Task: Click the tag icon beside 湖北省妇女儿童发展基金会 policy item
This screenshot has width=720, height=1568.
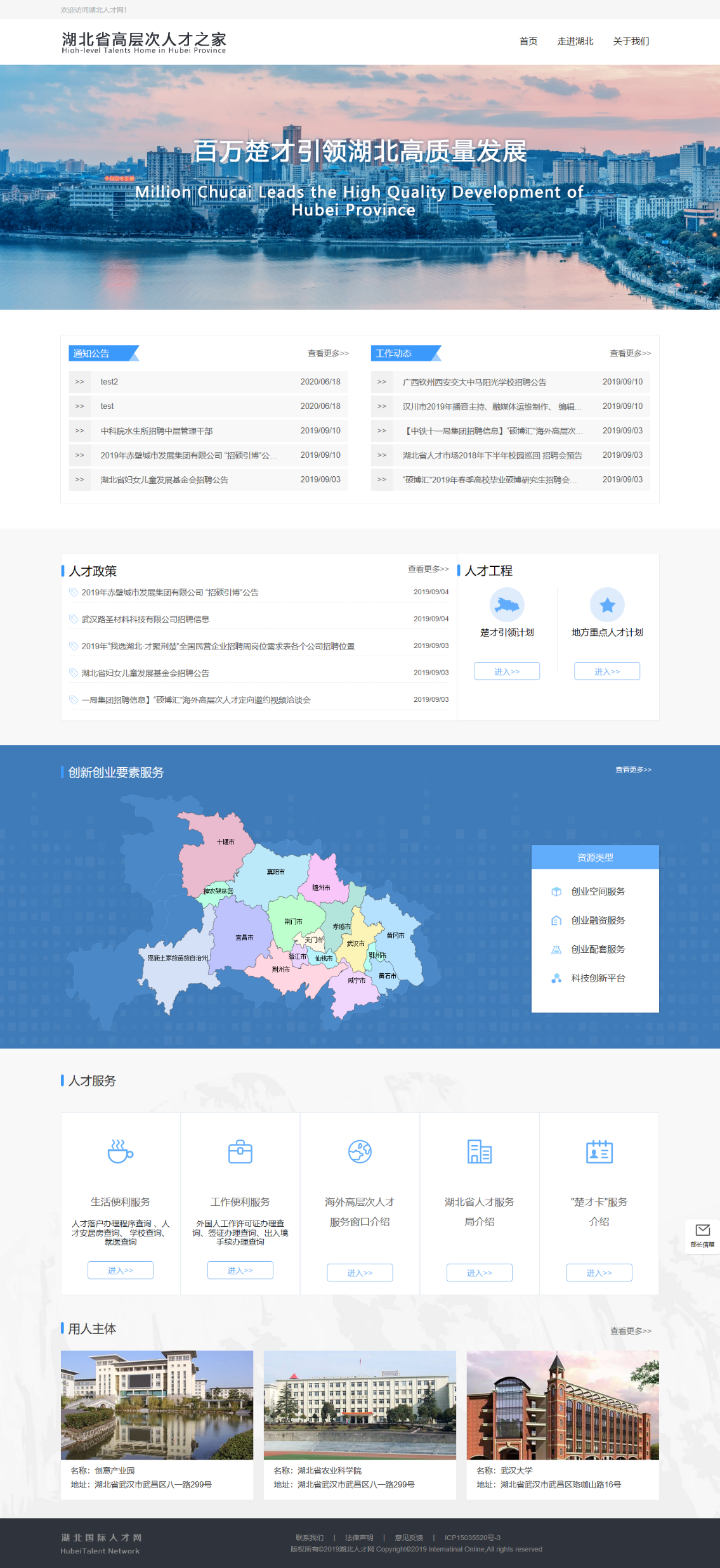Action: (74, 673)
